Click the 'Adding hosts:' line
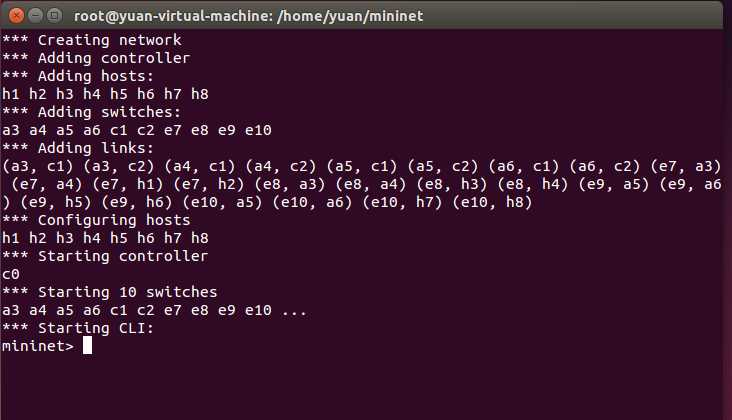 tap(77, 76)
